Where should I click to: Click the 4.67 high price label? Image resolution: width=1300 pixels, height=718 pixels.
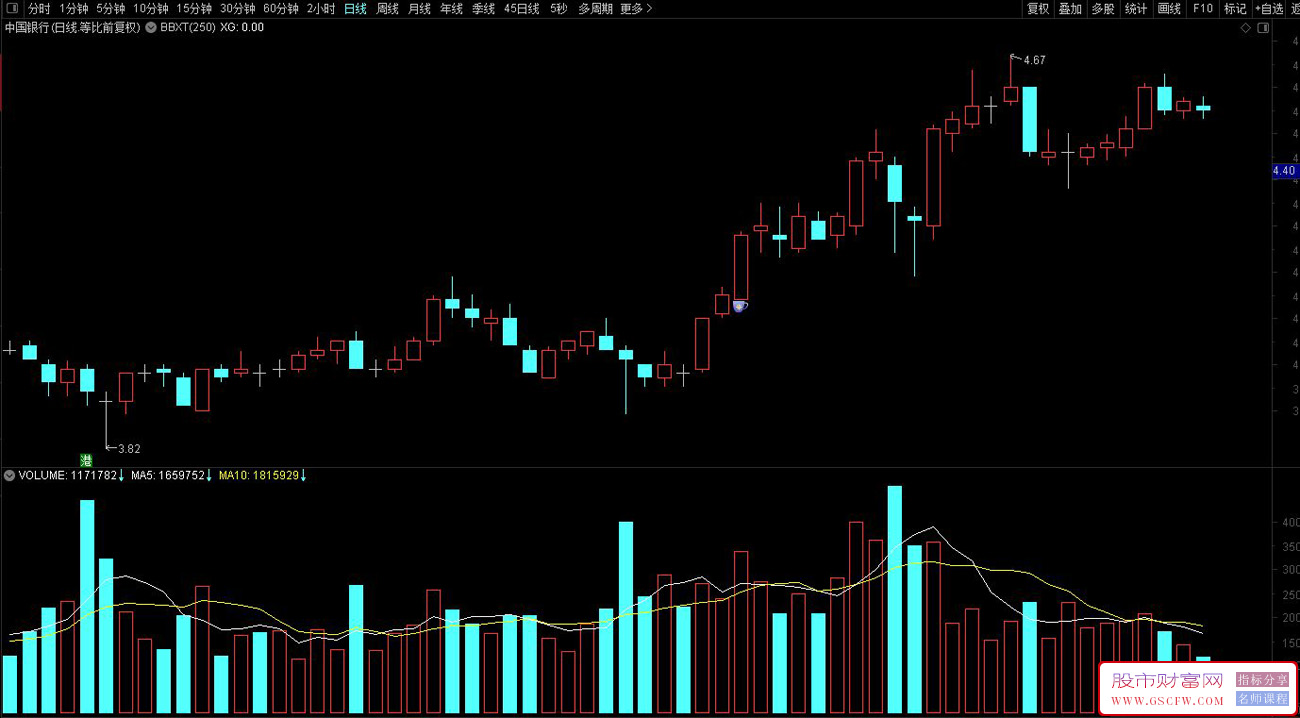pos(1035,60)
